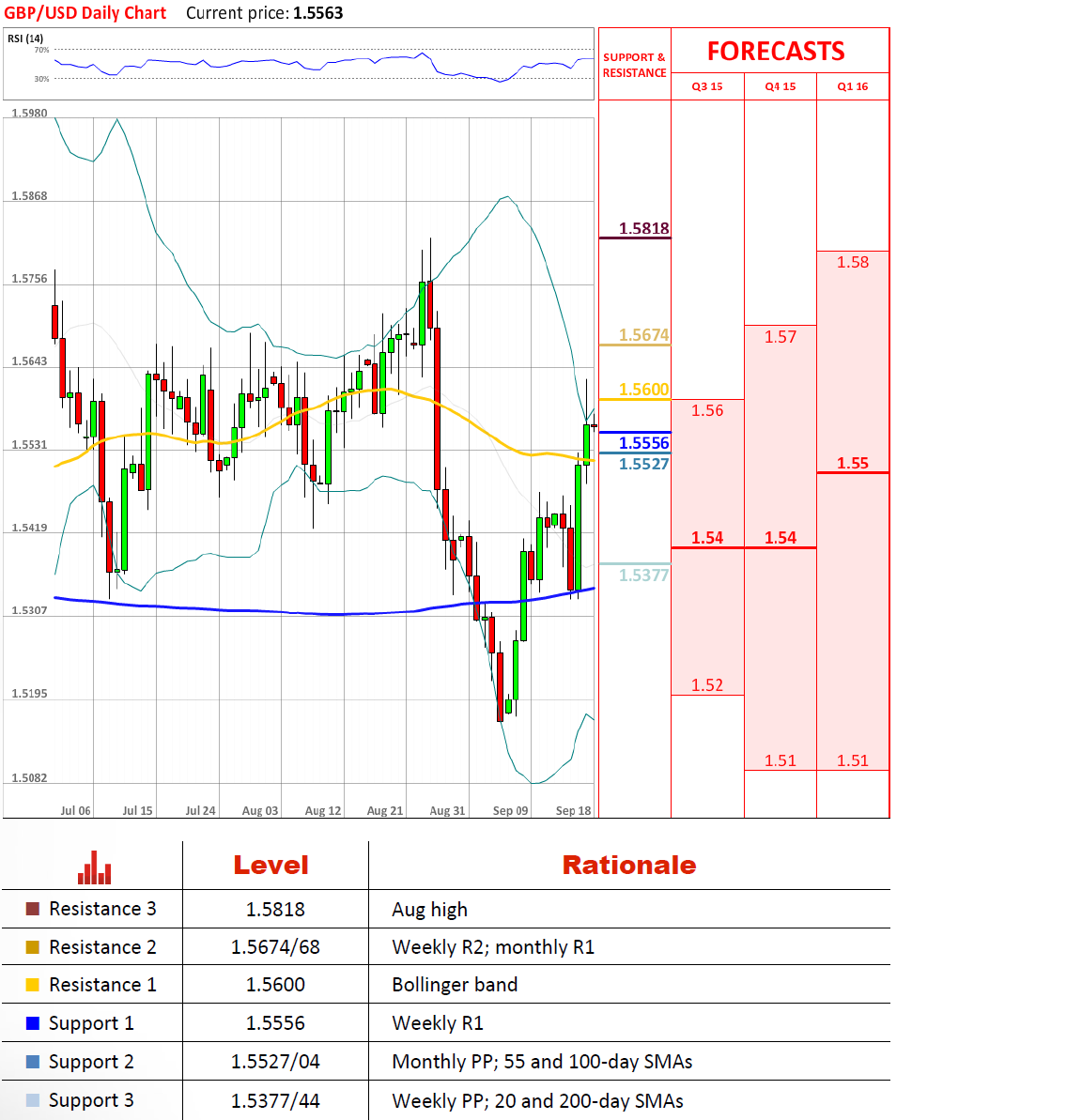
Task: Click the 'Level' table header
Action: [270, 865]
